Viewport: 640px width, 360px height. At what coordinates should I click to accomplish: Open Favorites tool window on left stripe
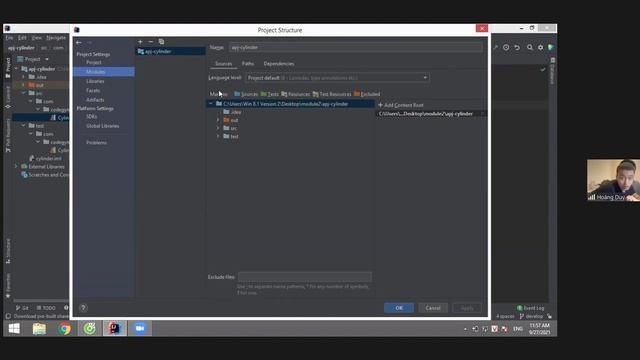8,285
